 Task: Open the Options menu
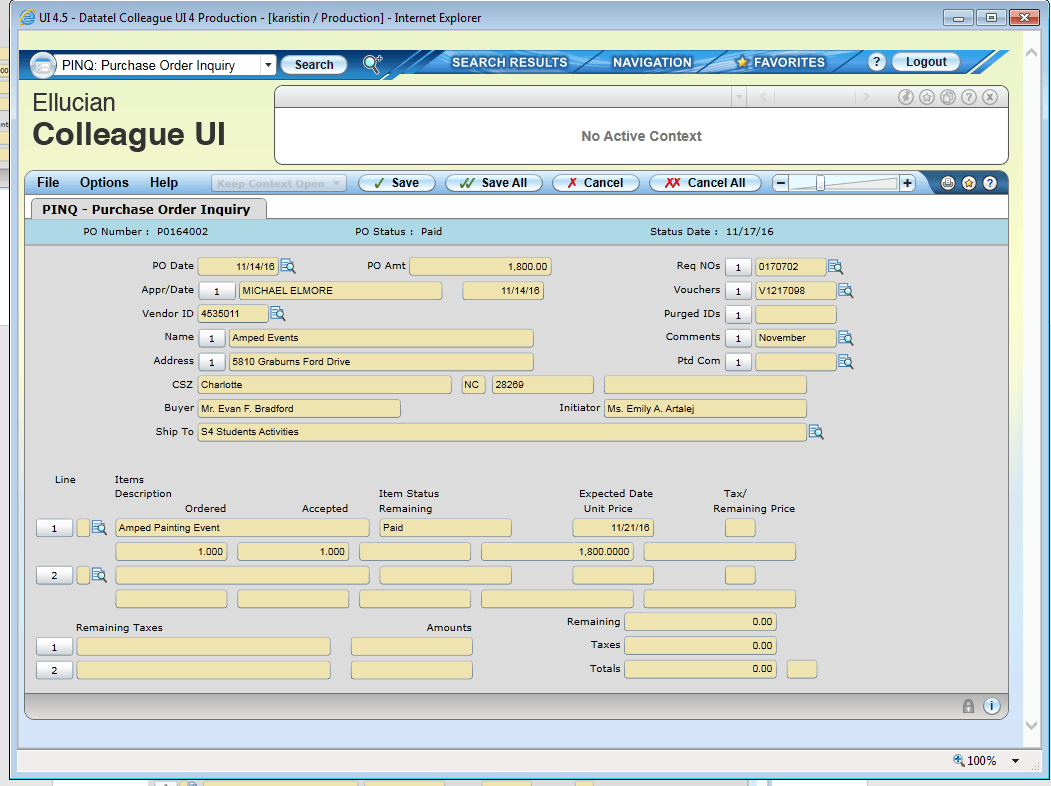click(x=104, y=183)
